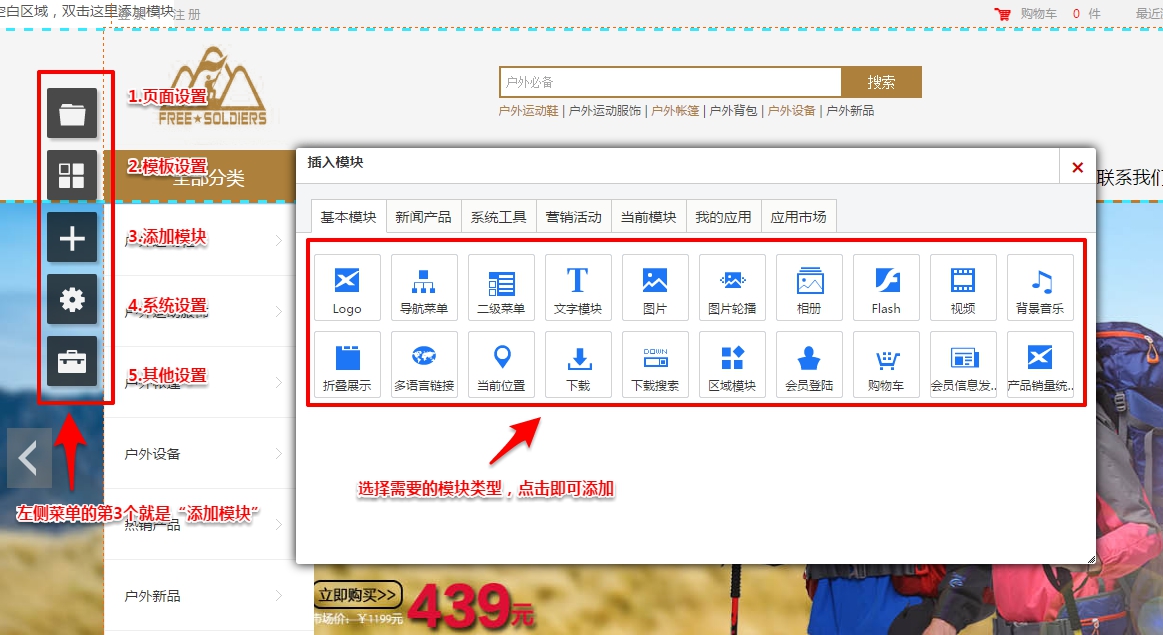Add a 背景音乐 background music module
The height and width of the screenshot is (635, 1163).
tap(1039, 287)
